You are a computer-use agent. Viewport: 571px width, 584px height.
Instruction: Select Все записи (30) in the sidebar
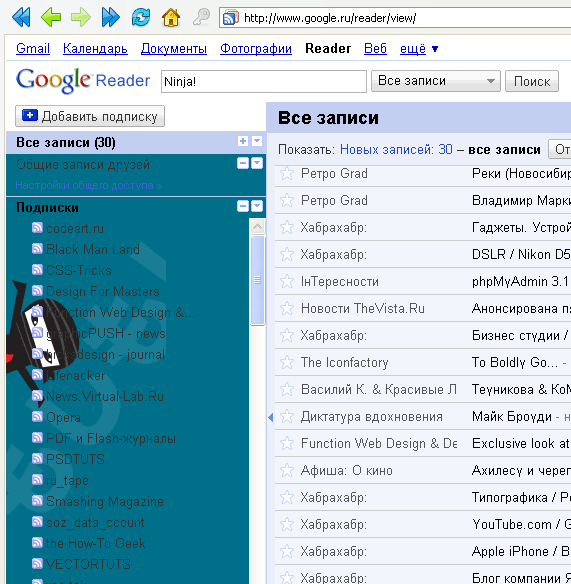[66, 142]
